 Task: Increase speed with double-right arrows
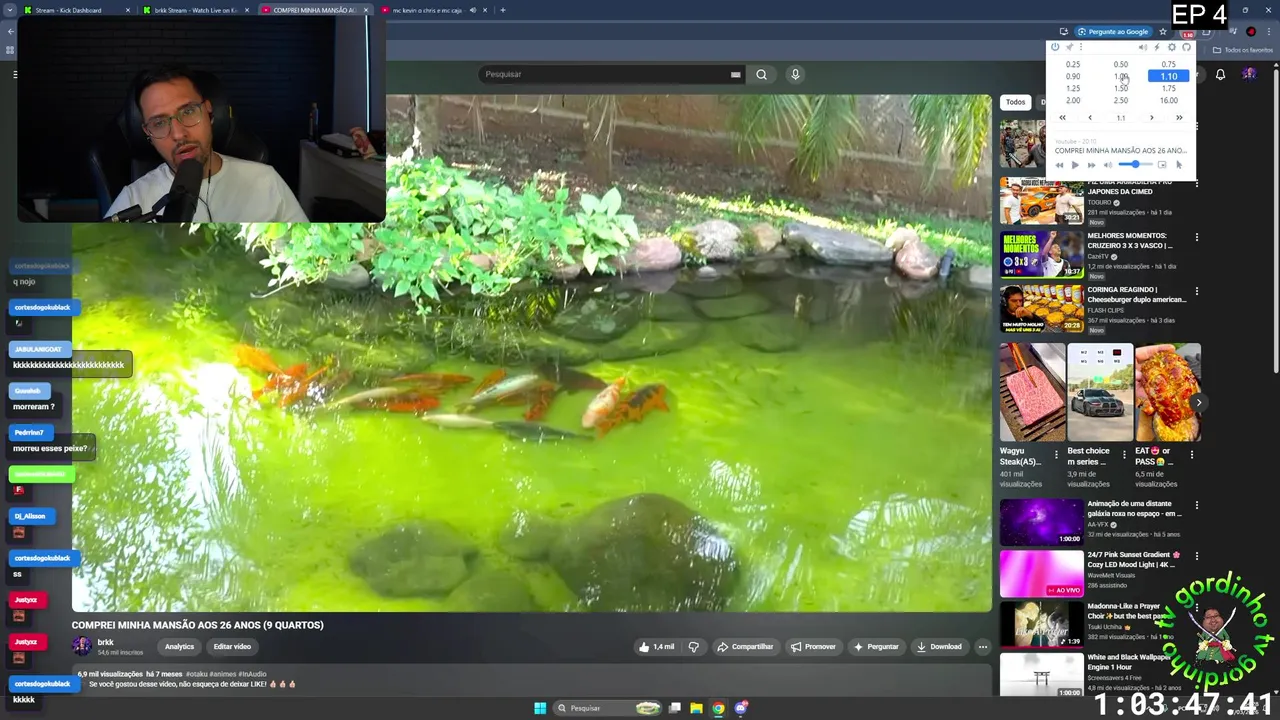coord(1179,118)
